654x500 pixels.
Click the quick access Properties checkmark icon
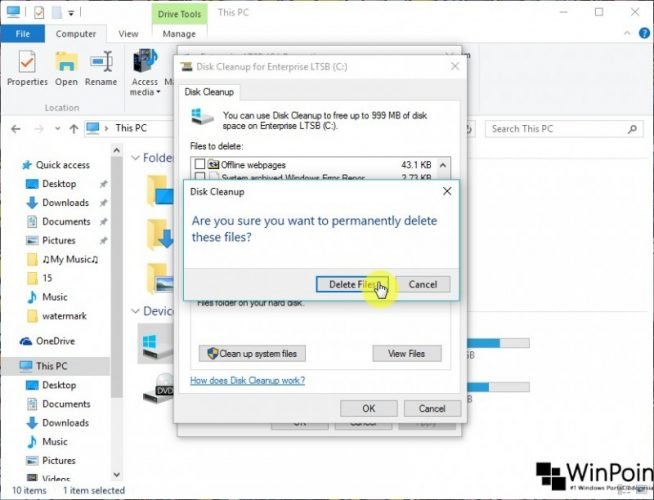point(39,13)
